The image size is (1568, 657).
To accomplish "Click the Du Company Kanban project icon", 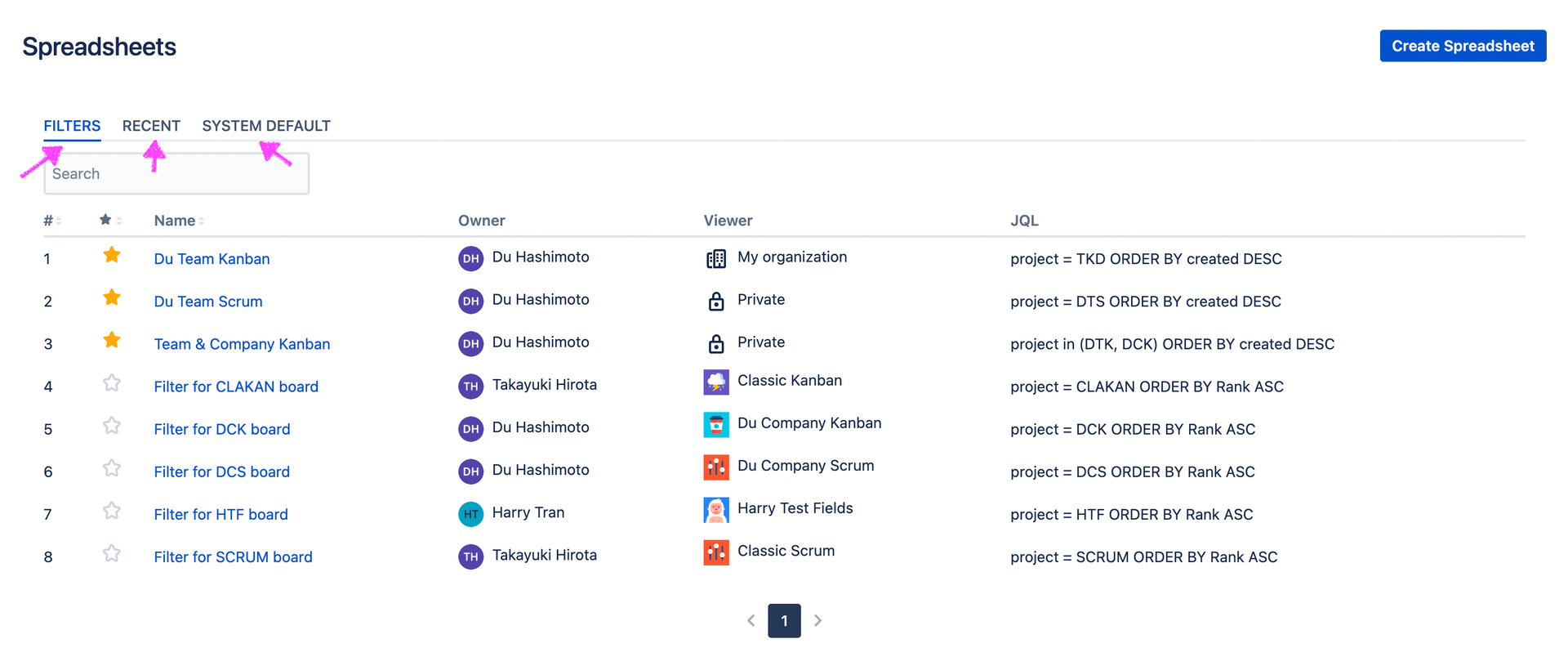I will [x=716, y=424].
